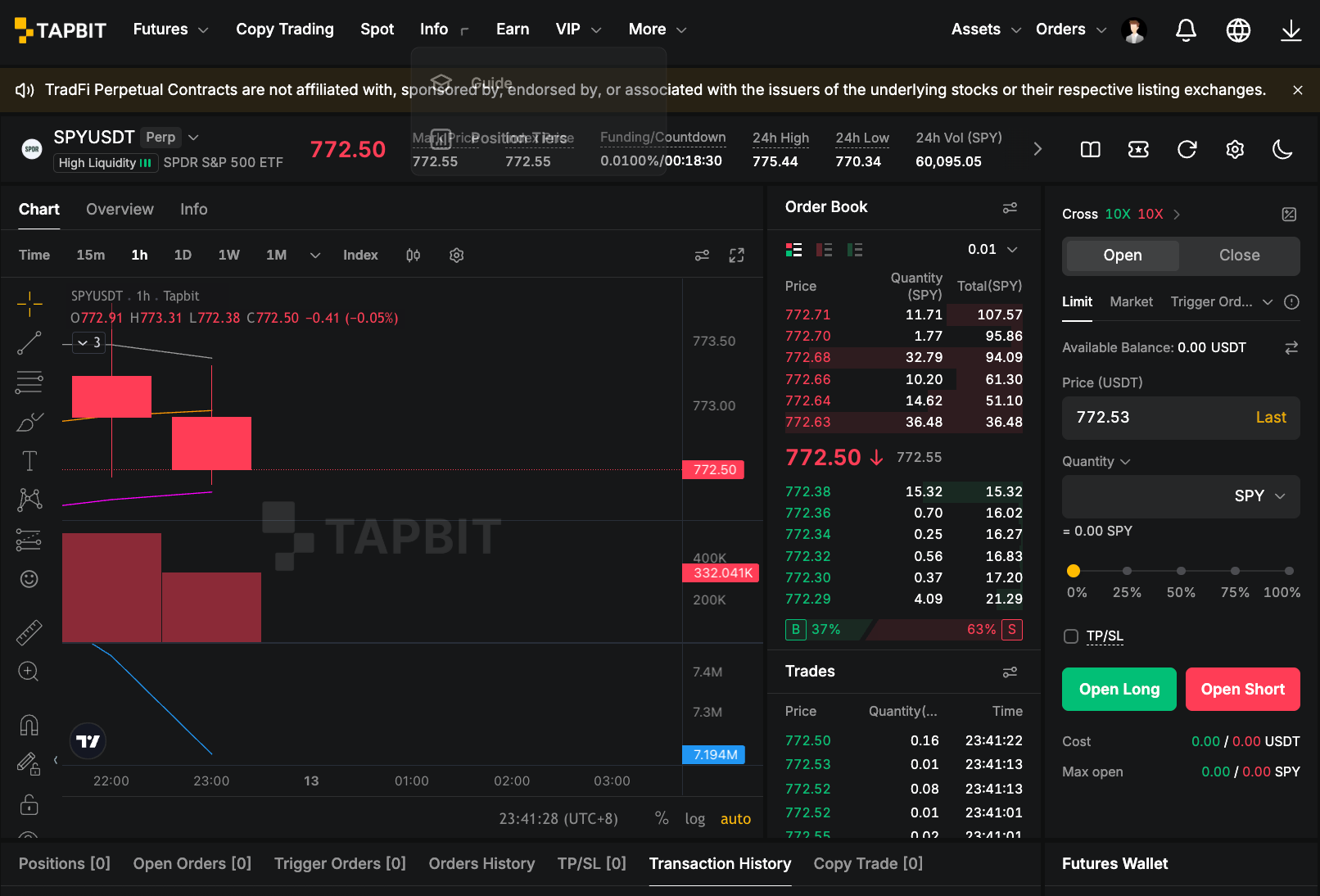
Task: Toggle auto scale on the chart
Action: point(735,819)
